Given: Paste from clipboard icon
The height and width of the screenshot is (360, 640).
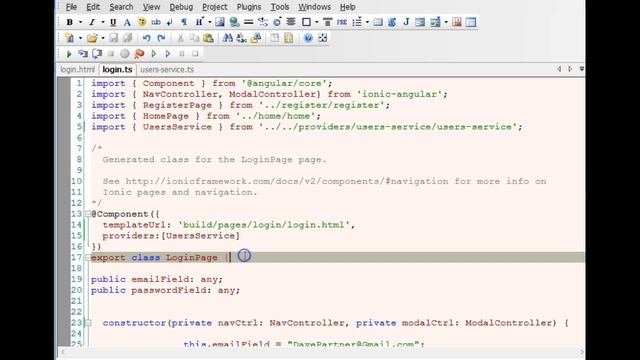Looking at the screenshot, I should (208, 38).
